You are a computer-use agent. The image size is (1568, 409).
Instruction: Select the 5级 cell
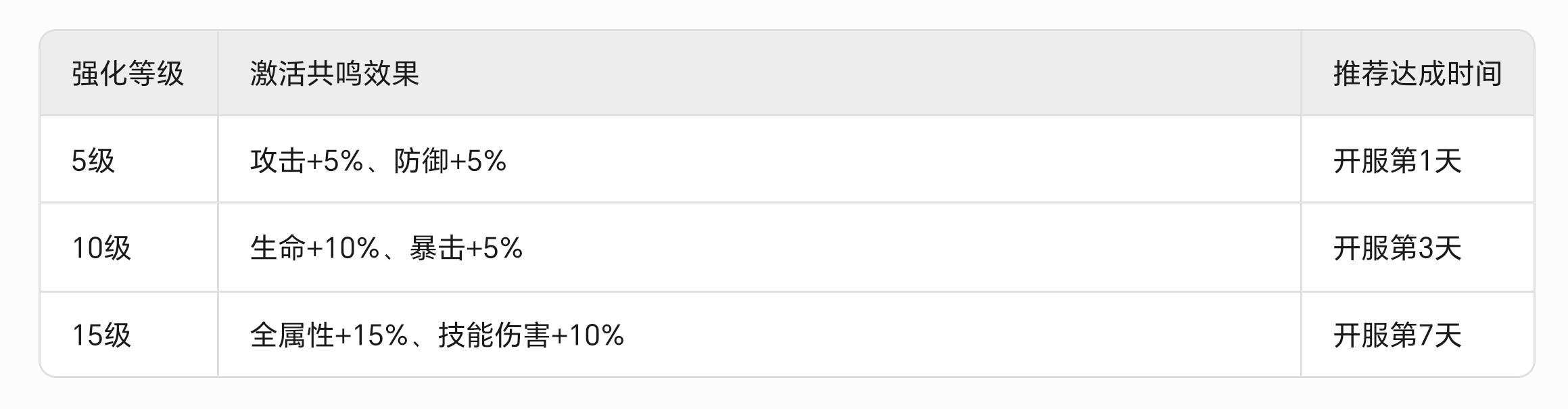coord(93,161)
